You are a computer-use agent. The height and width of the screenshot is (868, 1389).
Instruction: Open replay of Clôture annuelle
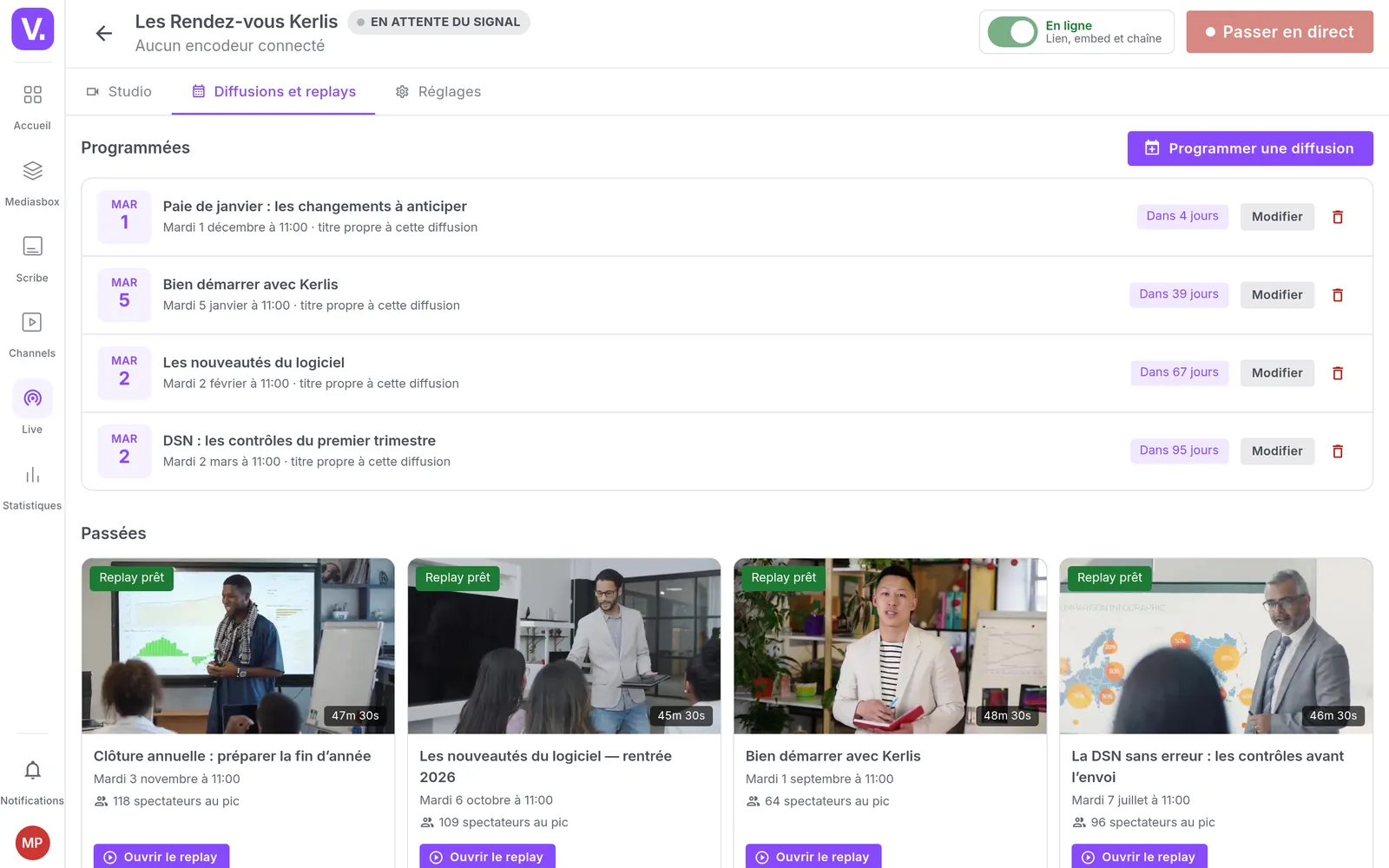pos(161,857)
